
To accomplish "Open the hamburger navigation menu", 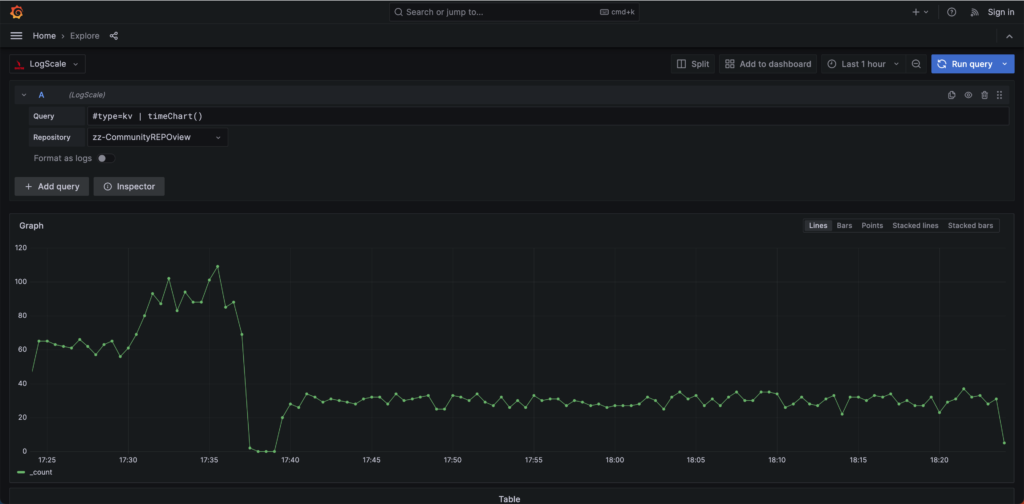I will click(x=16, y=36).
